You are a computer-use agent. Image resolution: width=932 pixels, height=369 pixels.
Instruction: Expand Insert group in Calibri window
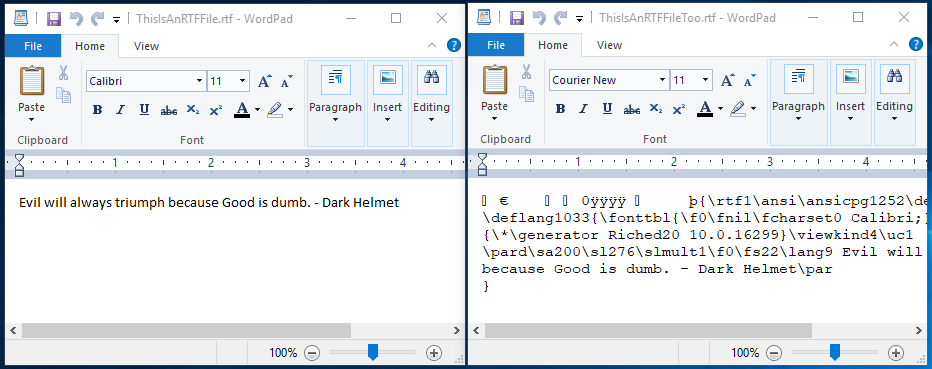tap(388, 103)
